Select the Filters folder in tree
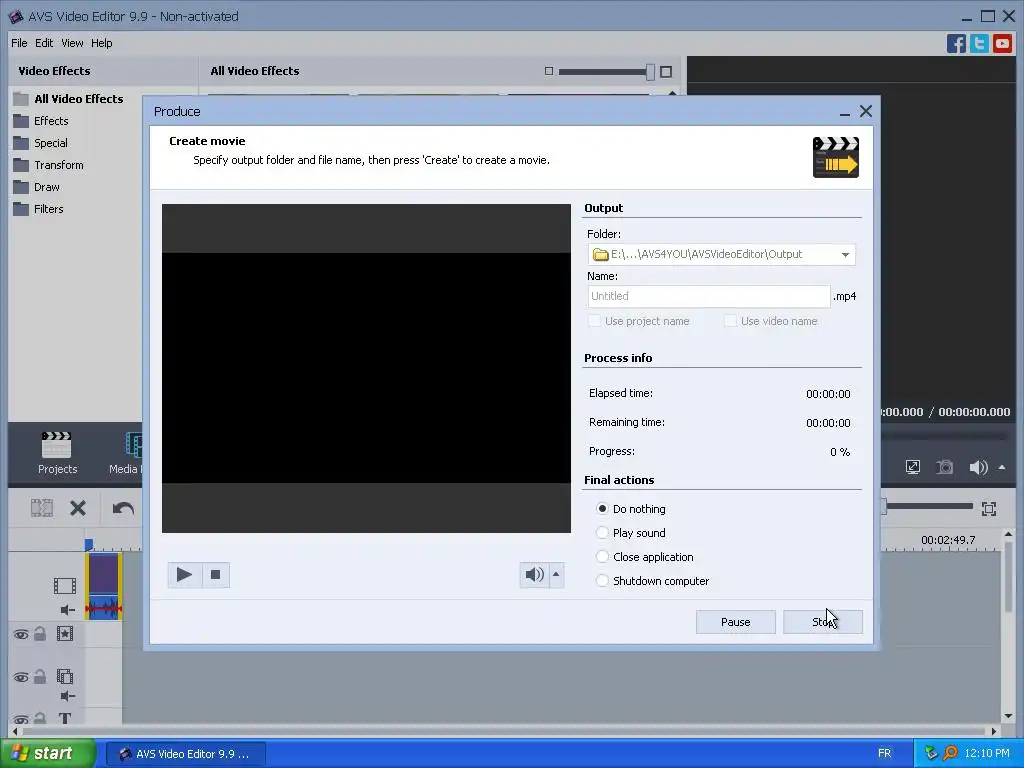 click(39, 209)
